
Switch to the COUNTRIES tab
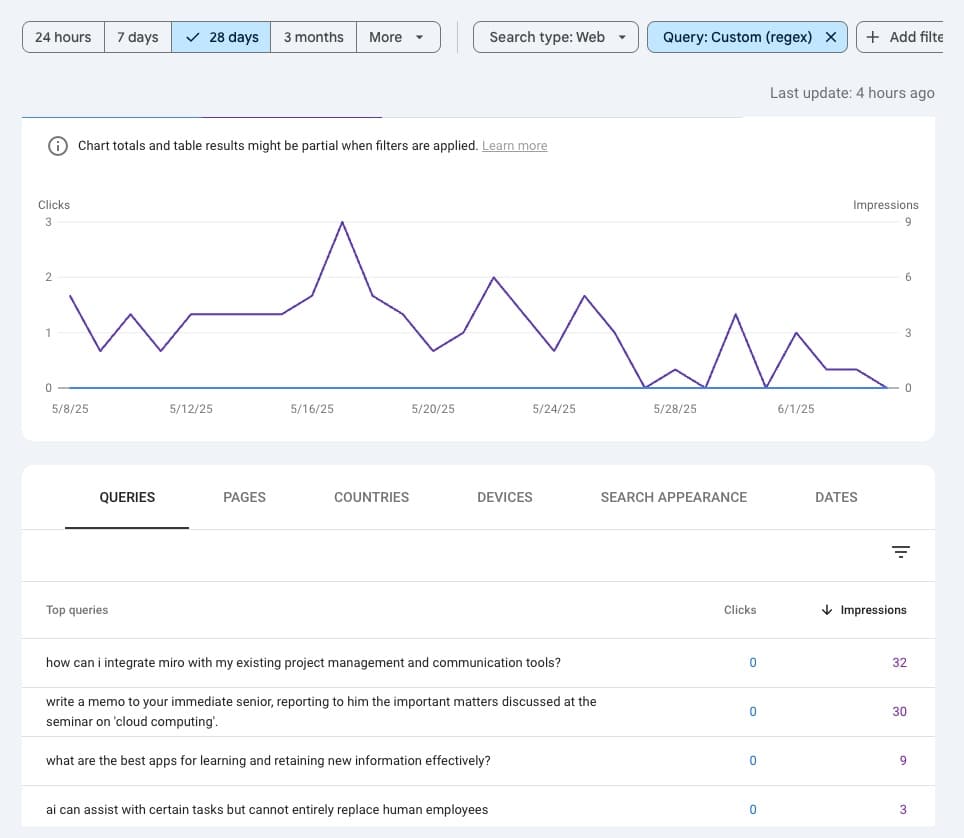point(371,497)
